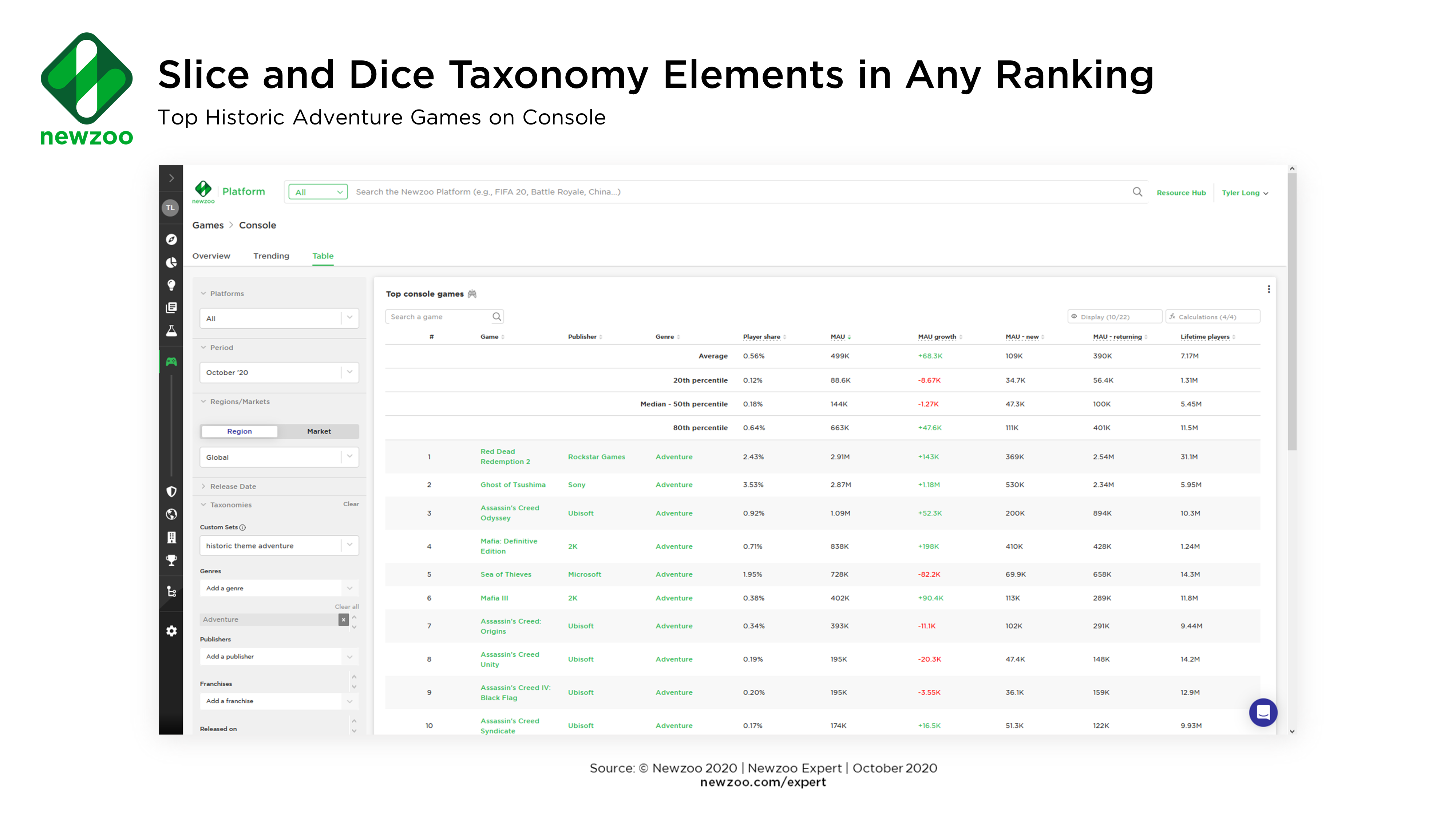The height and width of the screenshot is (819, 1456).
Task: Open the Global region dropdown
Action: pos(279,457)
